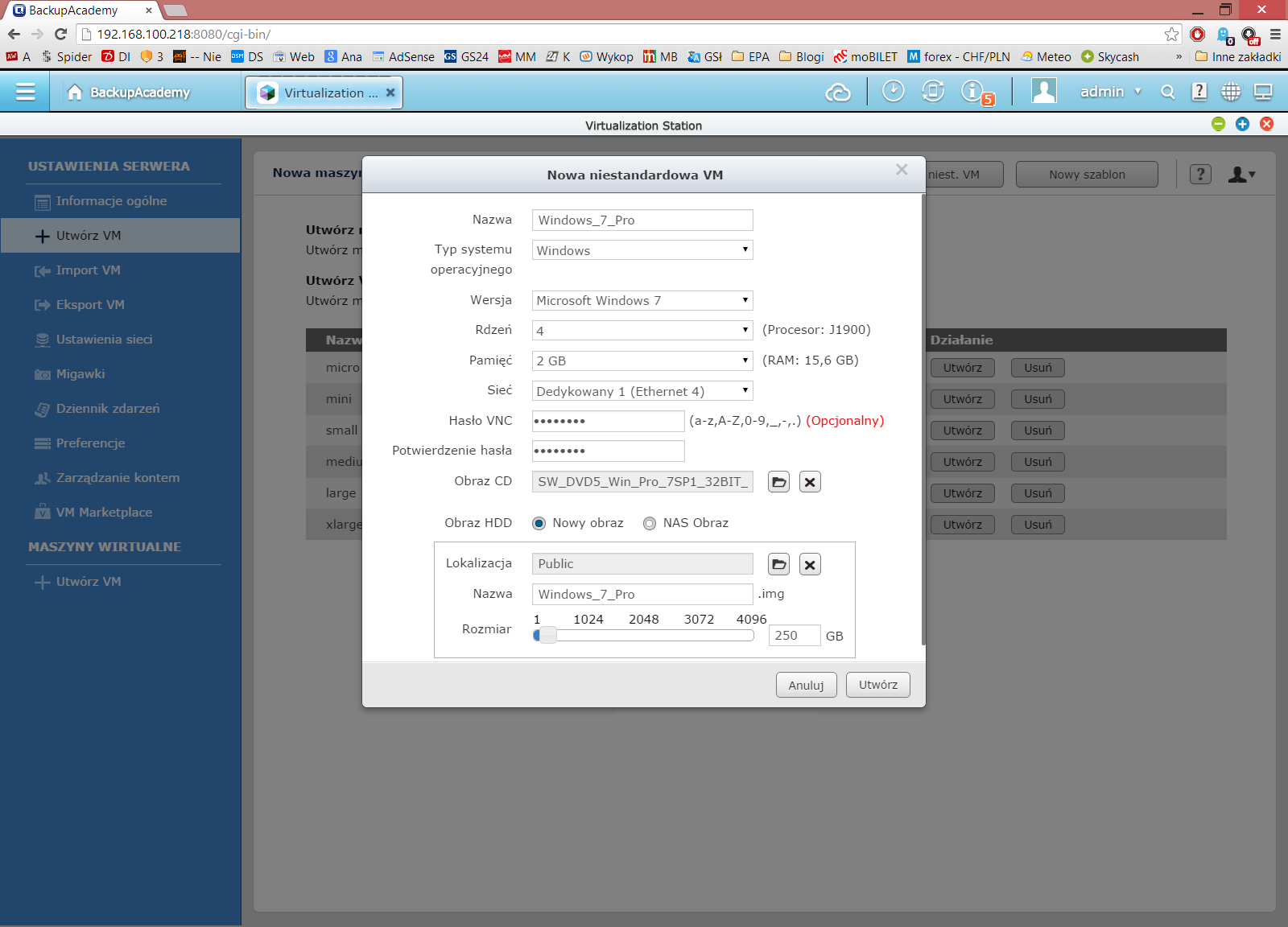Show more bookmarks chevron
This screenshot has height=927, width=1288.
click(x=1179, y=56)
